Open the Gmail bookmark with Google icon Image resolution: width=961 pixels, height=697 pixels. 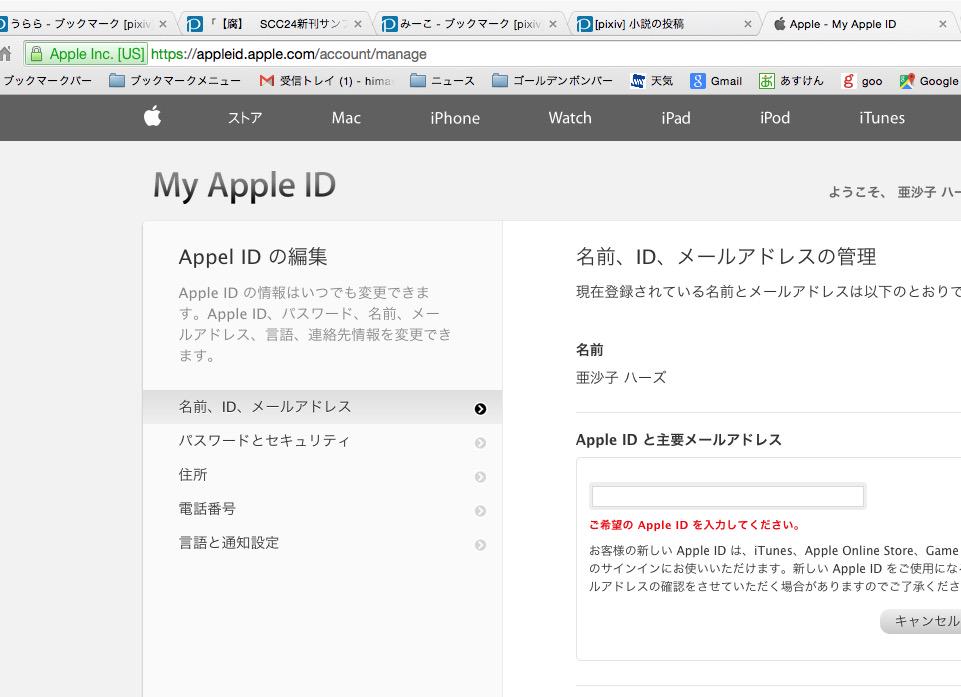[x=716, y=81]
